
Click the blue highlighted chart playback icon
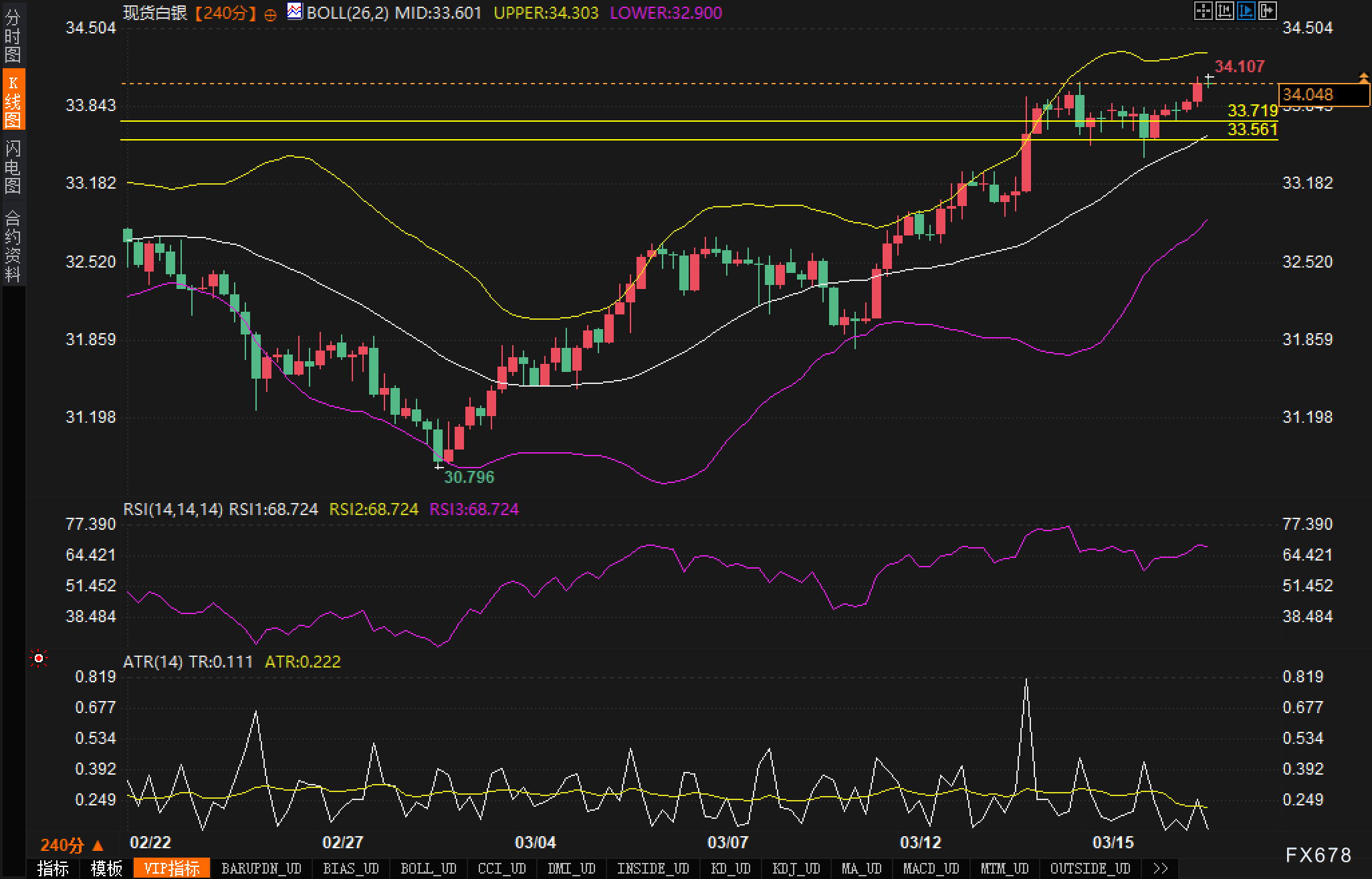click(1246, 11)
